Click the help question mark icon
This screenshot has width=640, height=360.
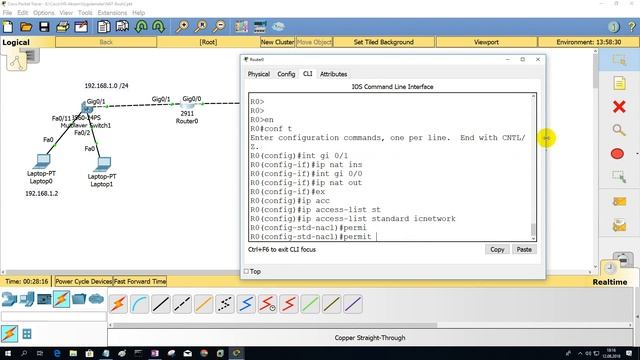[632, 27]
